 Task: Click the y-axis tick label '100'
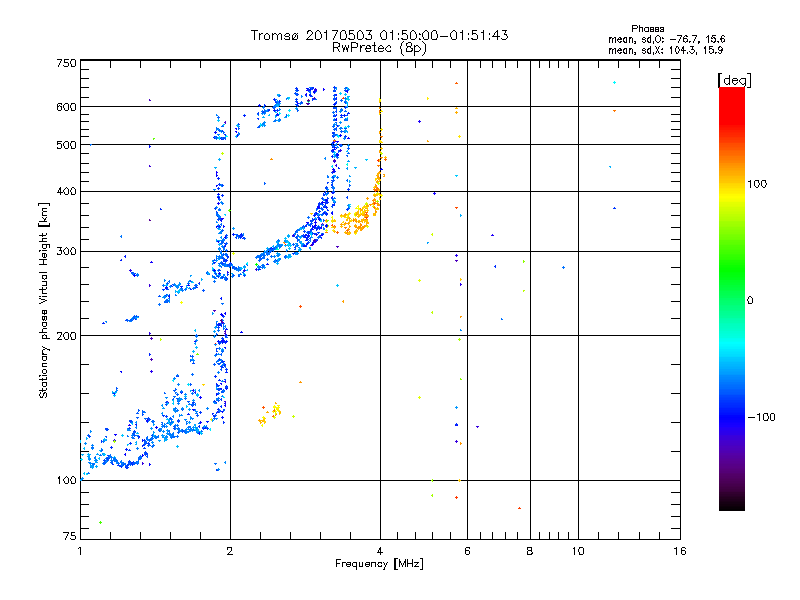pyautogui.click(x=66, y=480)
